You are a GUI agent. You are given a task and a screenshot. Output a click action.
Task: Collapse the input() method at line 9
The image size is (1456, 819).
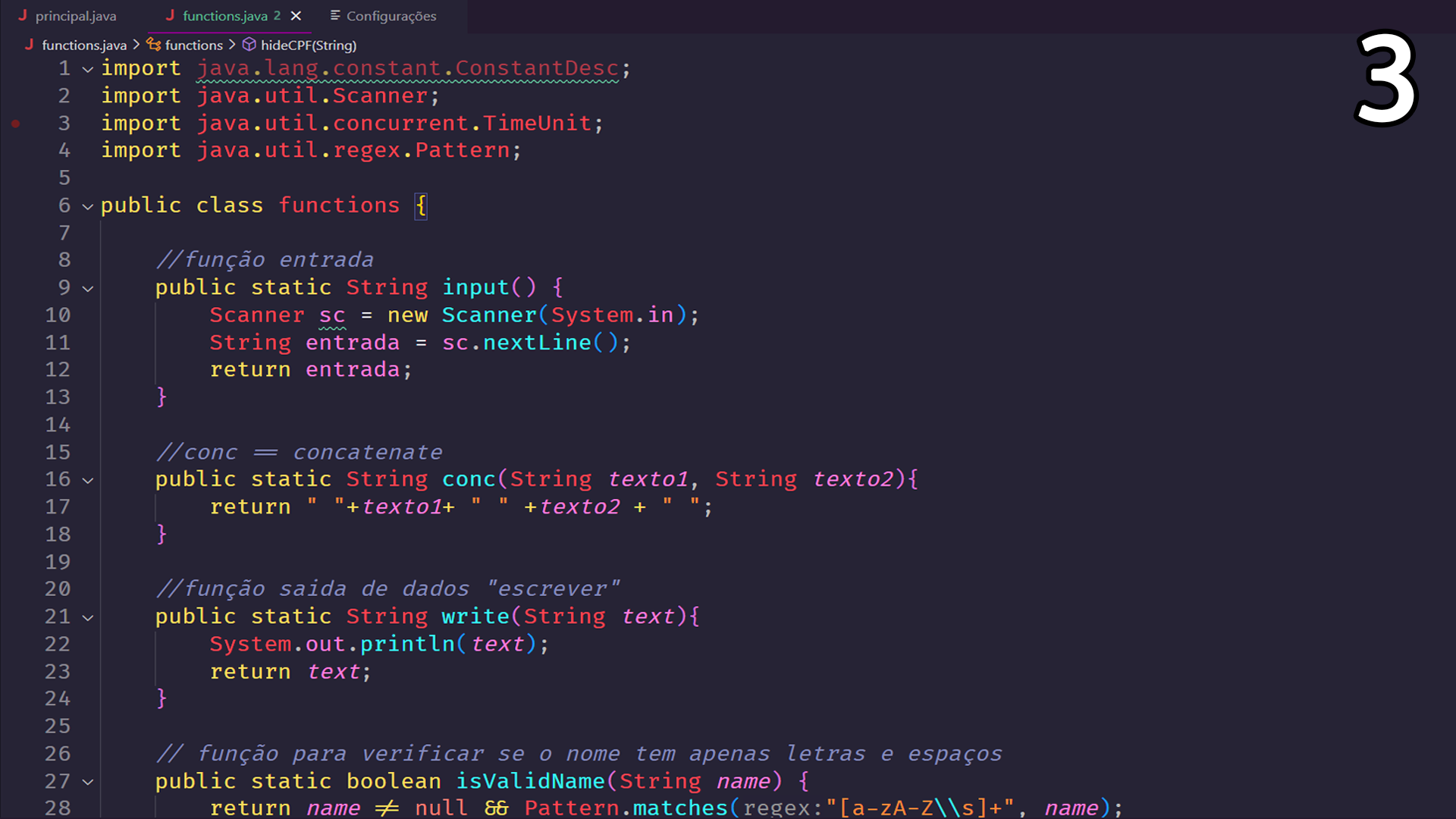(88, 288)
